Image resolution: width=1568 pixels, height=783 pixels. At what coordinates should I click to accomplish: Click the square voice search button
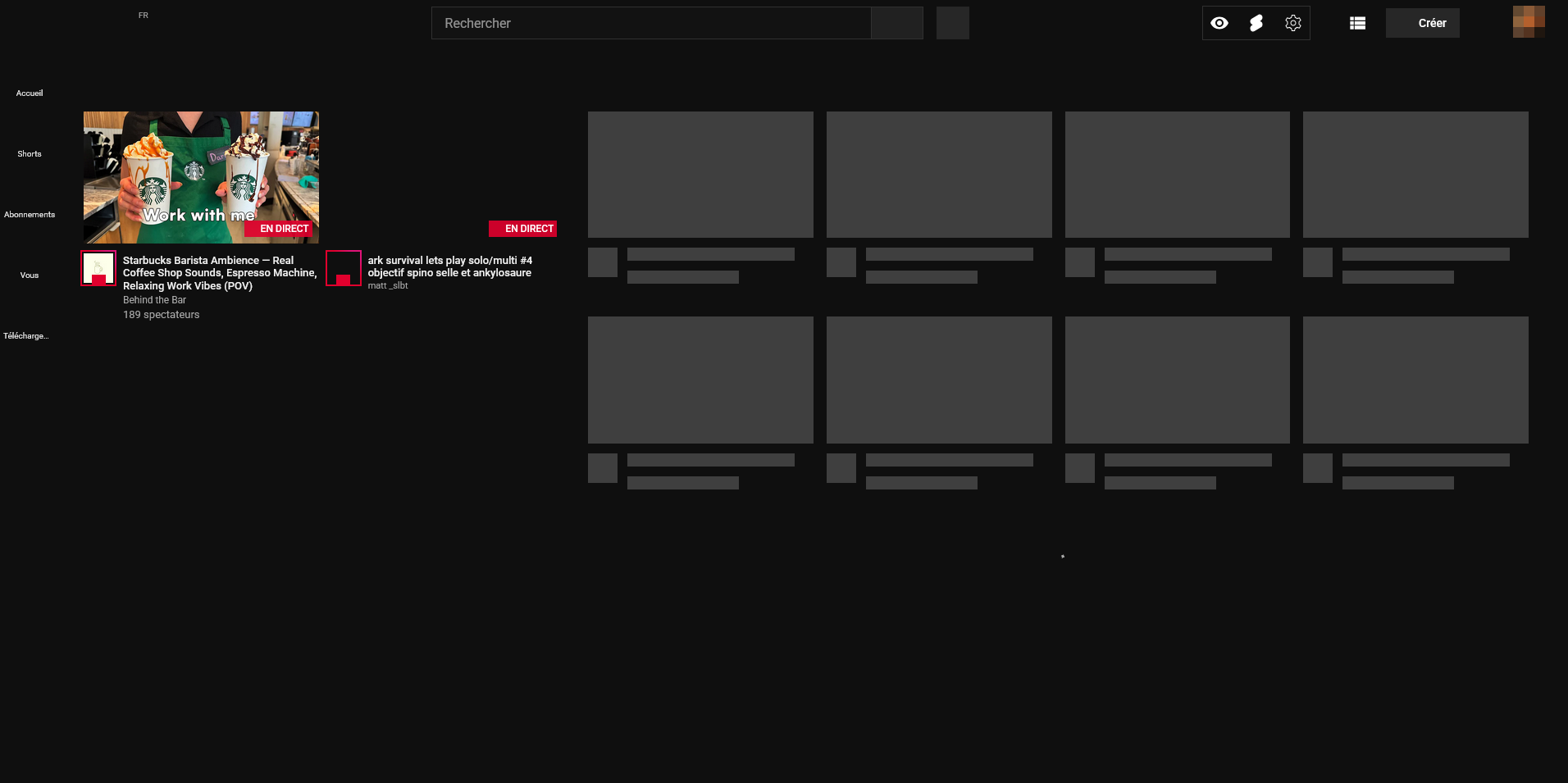[x=952, y=23]
